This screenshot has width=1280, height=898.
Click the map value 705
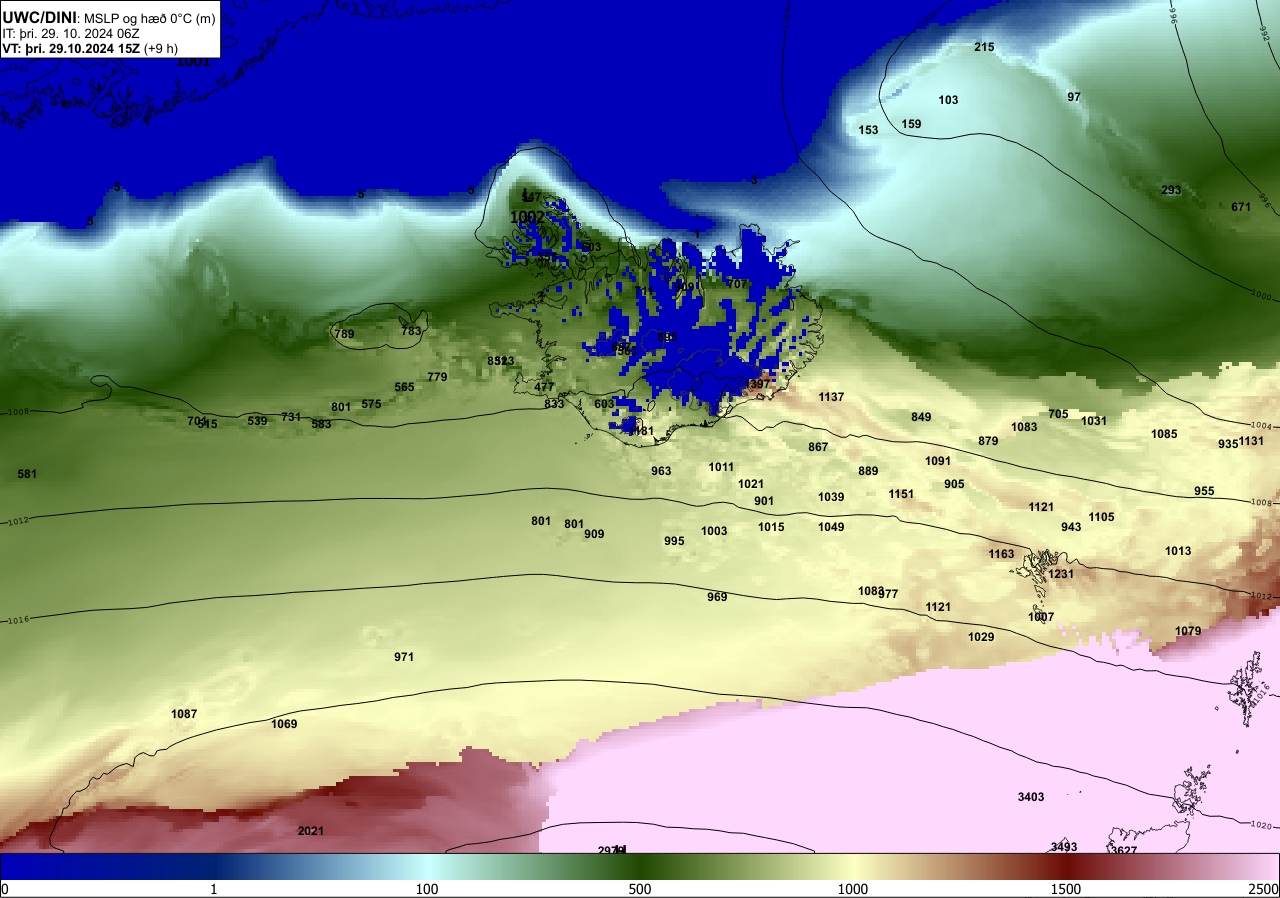[1058, 414]
